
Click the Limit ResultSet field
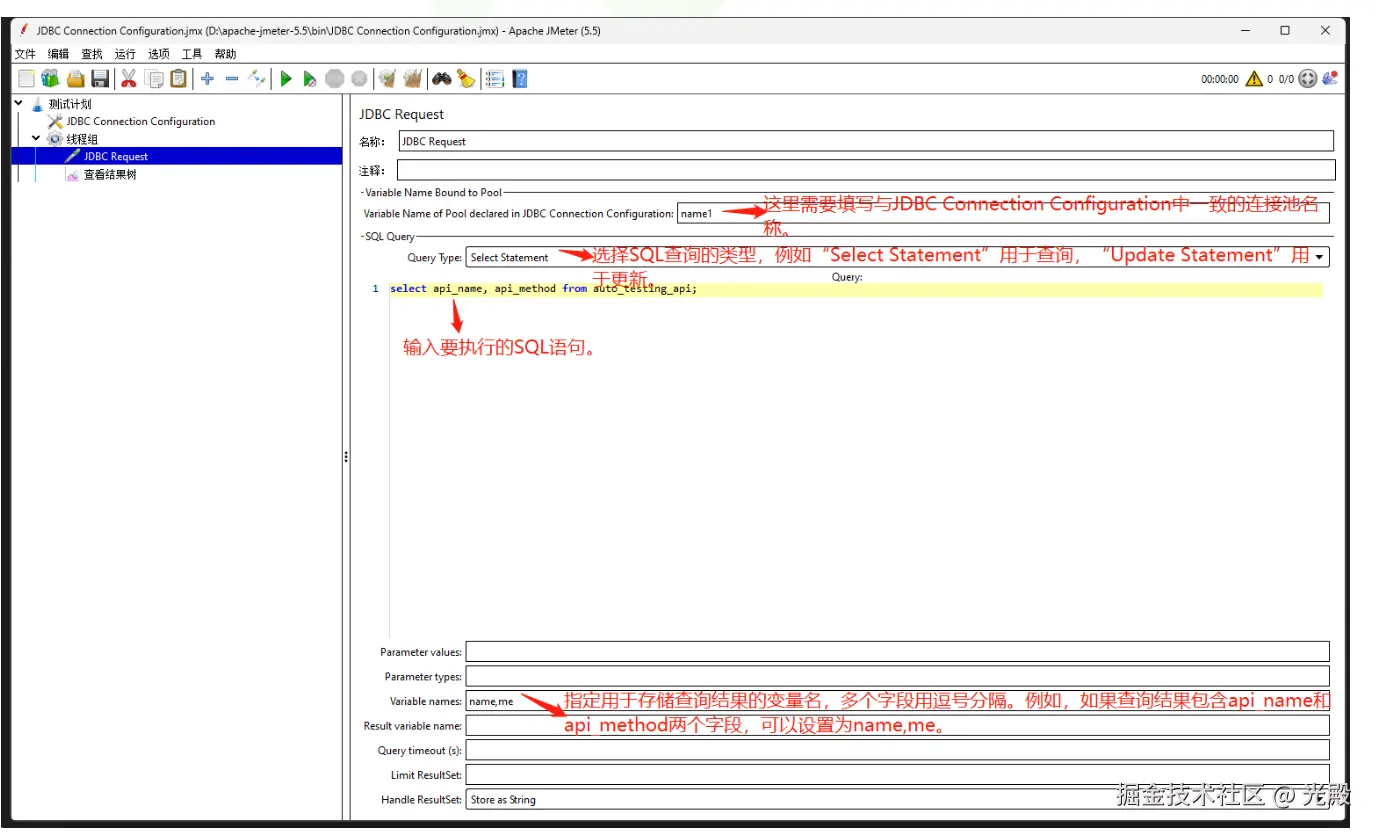pyautogui.click(x=898, y=774)
